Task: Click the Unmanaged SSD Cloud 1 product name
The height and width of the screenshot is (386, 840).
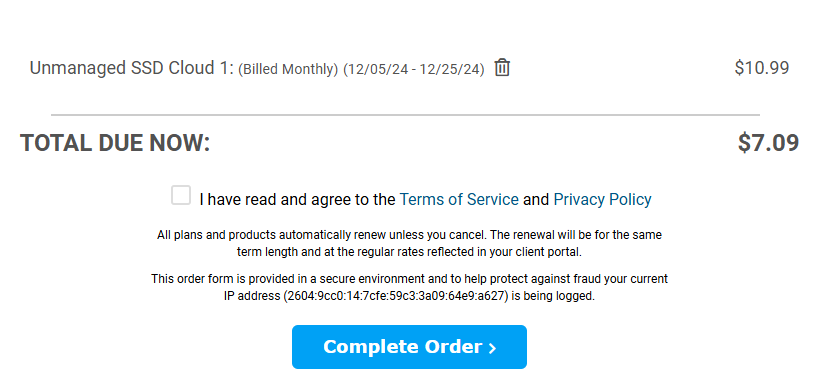Action: 132,69
